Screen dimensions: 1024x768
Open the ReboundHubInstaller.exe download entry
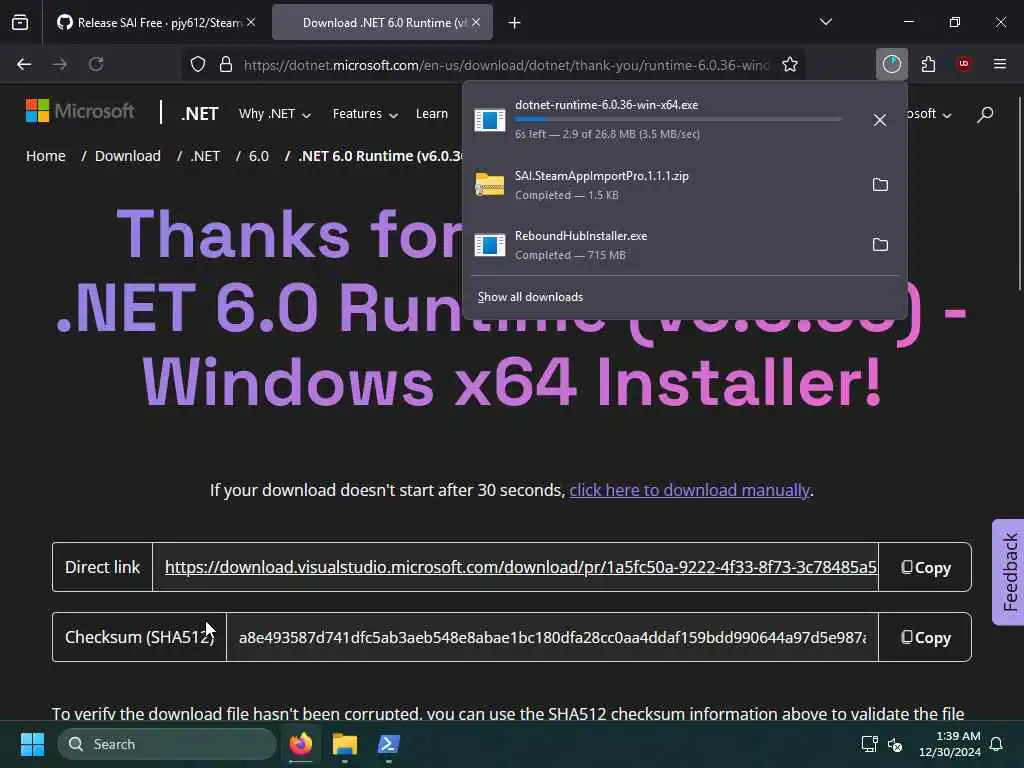click(x=663, y=245)
